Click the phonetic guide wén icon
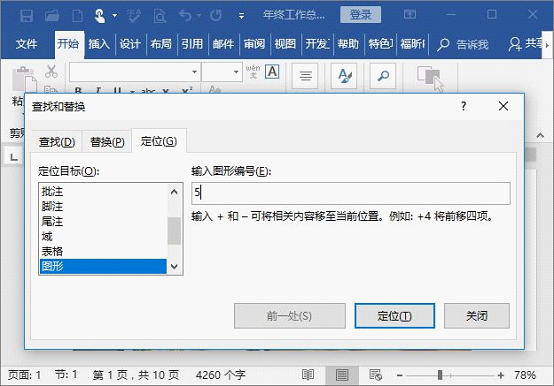This screenshot has height=386, width=554. [x=253, y=72]
